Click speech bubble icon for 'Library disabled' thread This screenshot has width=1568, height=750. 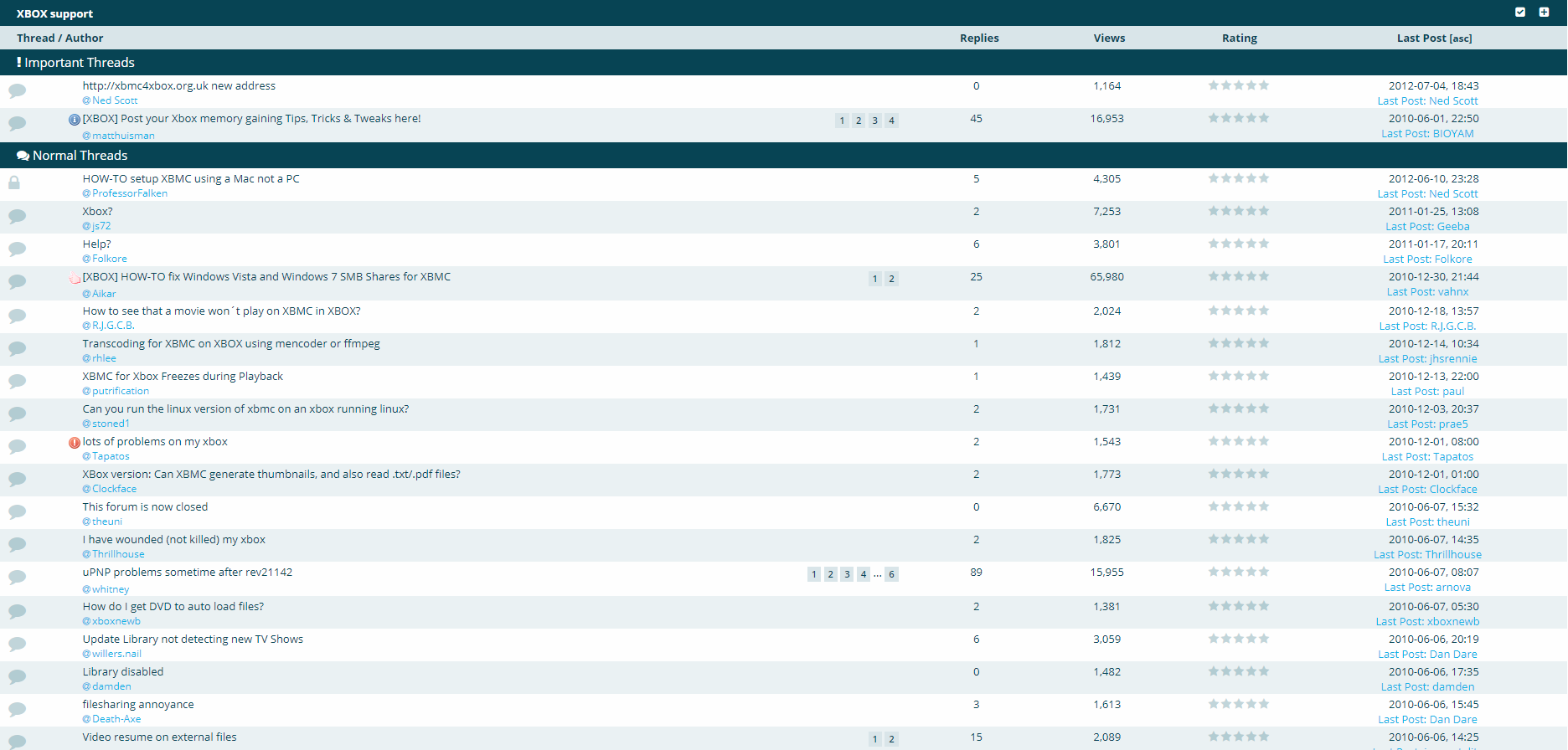(17, 676)
